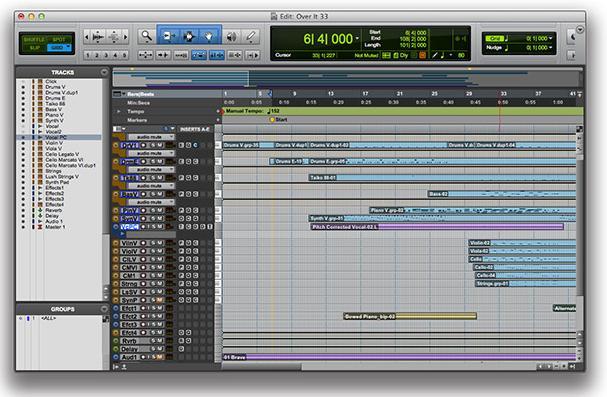Click the Taiko 88-01 clip
The width and height of the screenshot is (607, 397).
(x=442, y=178)
